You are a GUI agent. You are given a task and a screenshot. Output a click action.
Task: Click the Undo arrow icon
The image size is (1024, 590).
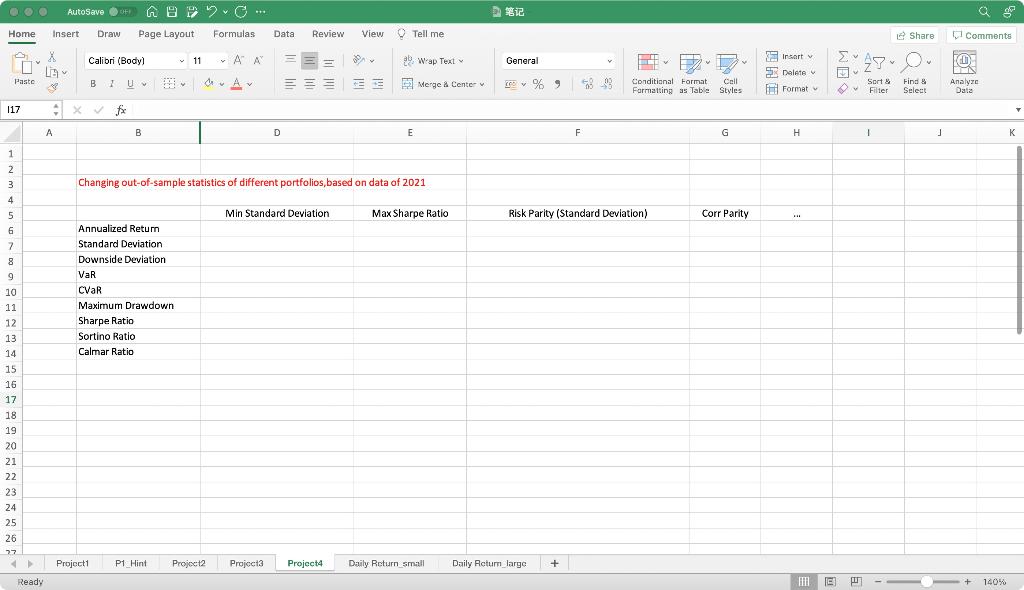point(211,12)
